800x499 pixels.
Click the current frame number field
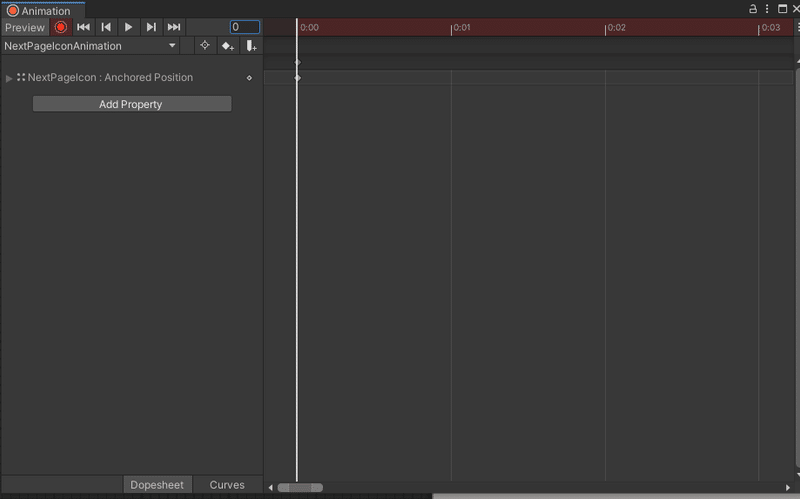(x=244, y=27)
